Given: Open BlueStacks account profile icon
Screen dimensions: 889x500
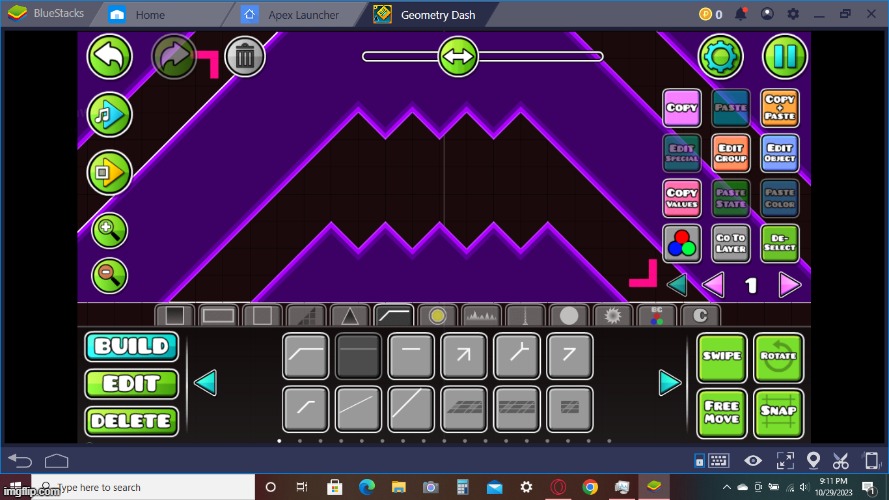Looking at the screenshot, I should 767,14.
